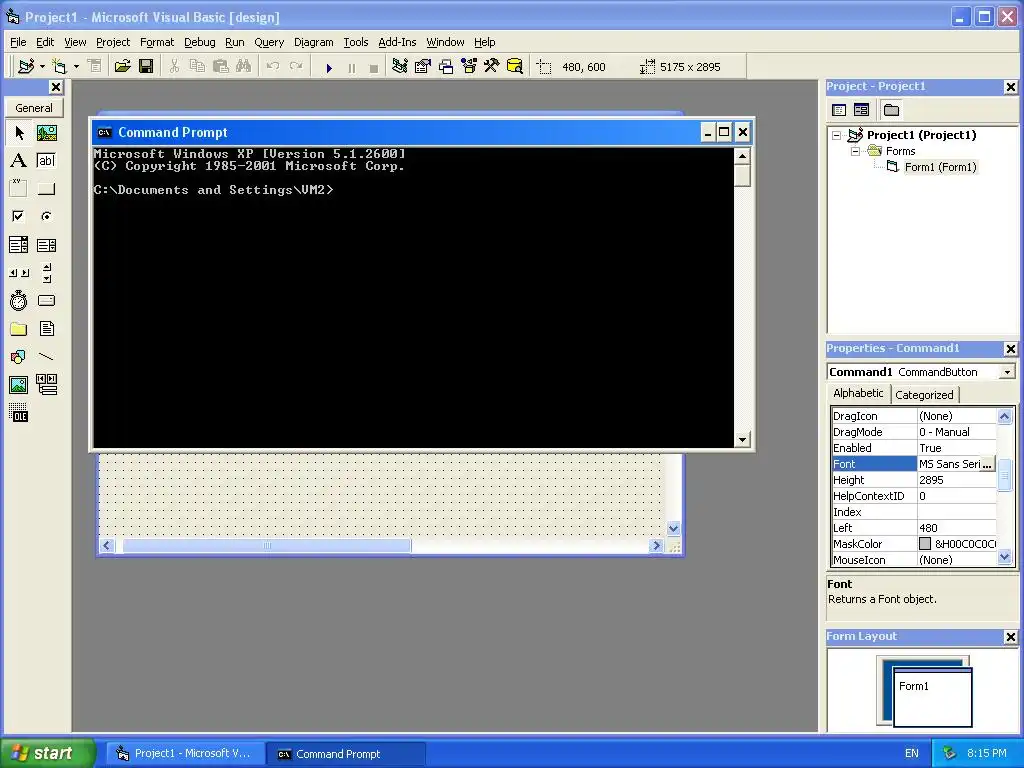Open the Project menu
This screenshot has height=768, width=1024.
[x=113, y=42]
